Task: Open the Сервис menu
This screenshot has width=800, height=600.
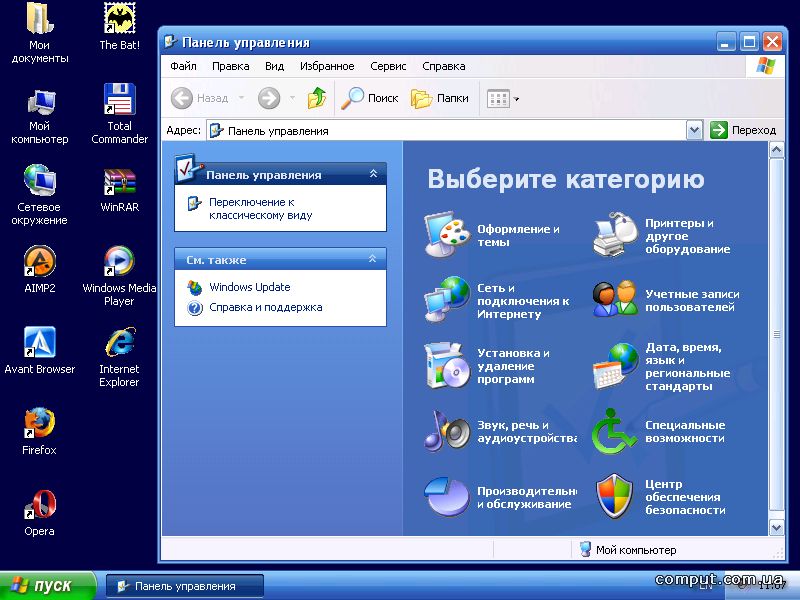Action: pos(388,66)
